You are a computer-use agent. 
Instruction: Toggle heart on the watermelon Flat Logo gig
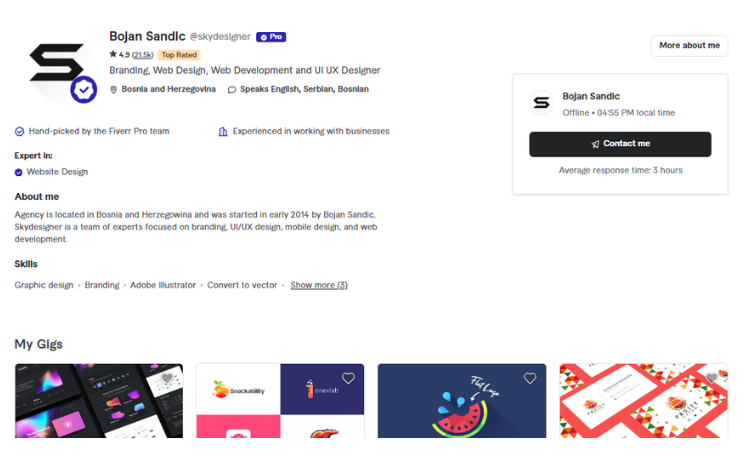530,378
